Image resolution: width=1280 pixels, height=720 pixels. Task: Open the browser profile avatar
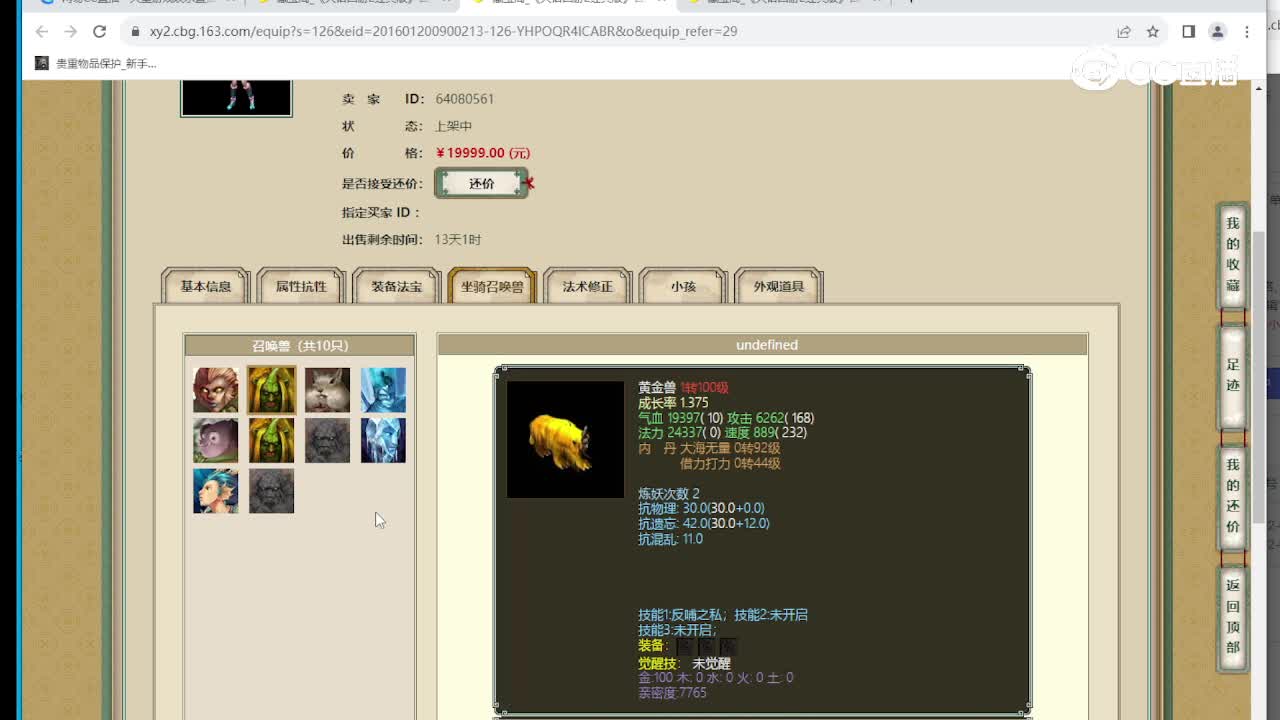[x=1217, y=32]
